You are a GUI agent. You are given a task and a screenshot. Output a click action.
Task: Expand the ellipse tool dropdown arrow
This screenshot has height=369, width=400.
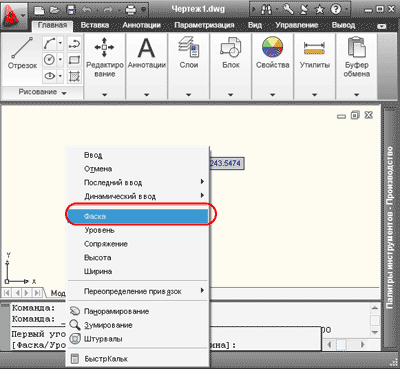click(x=60, y=76)
